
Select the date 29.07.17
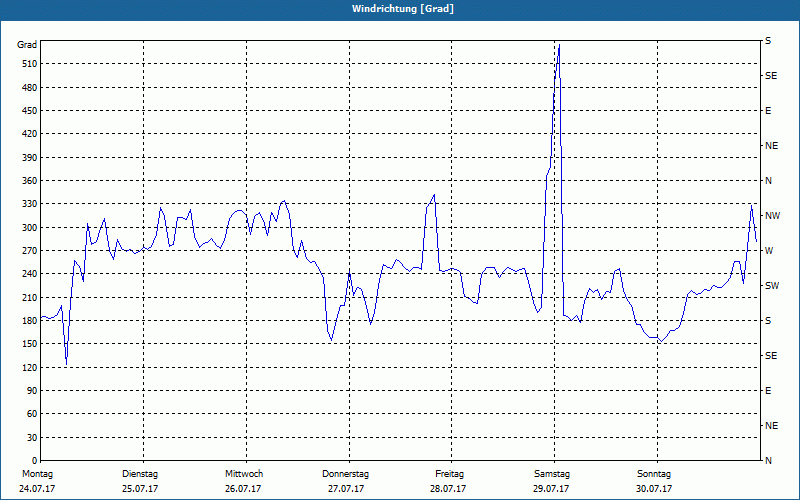pyautogui.click(x=551, y=489)
